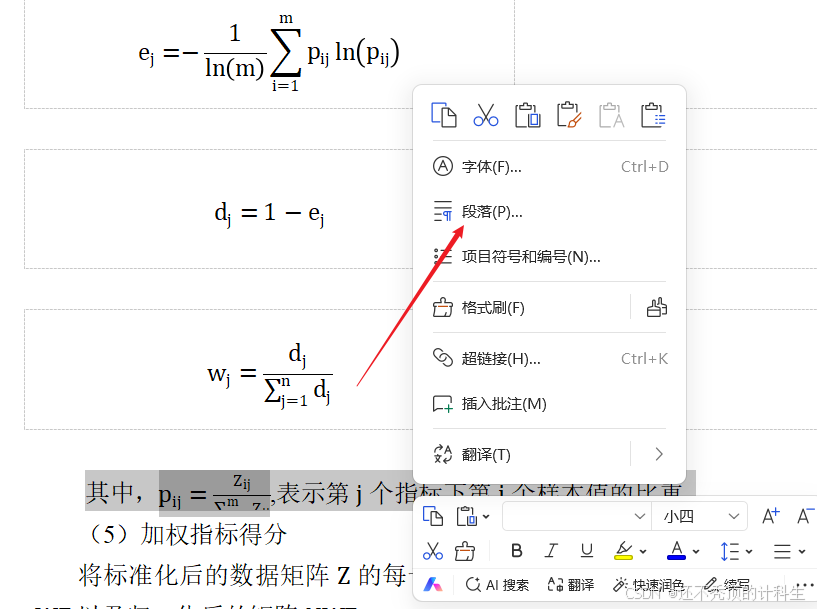Image resolution: width=817 pixels, height=609 pixels.
Task: Open the 超链接(H)... hyperlink dialog
Action: [550, 358]
